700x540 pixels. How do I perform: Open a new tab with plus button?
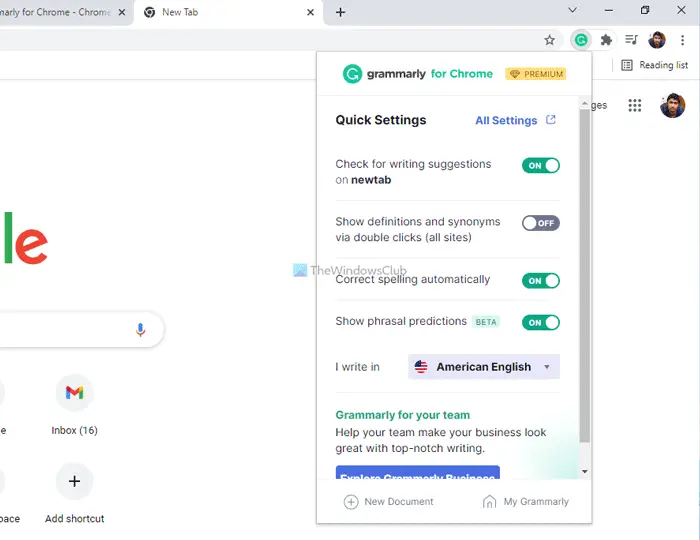point(340,12)
